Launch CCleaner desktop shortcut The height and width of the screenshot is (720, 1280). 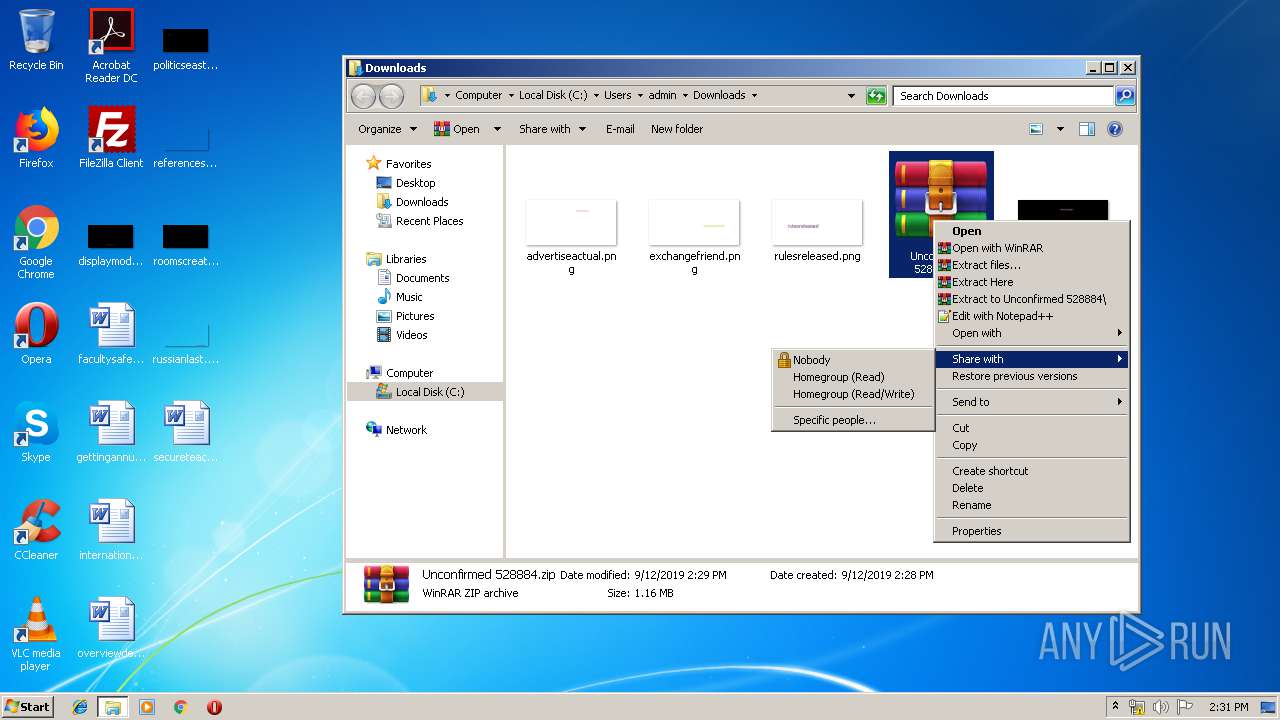(x=36, y=530)
